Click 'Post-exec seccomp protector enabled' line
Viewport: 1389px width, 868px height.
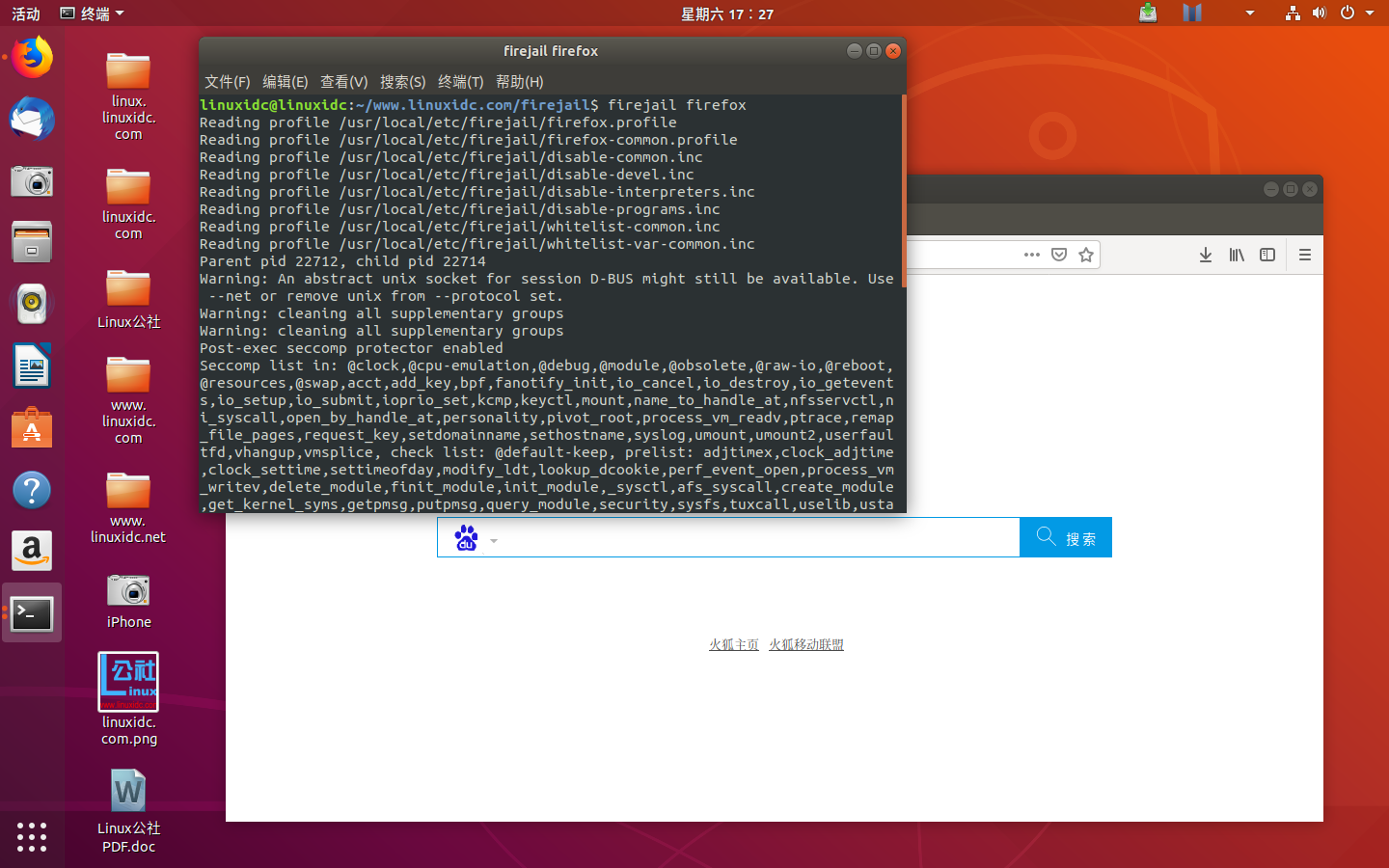(x=351, y=348)
